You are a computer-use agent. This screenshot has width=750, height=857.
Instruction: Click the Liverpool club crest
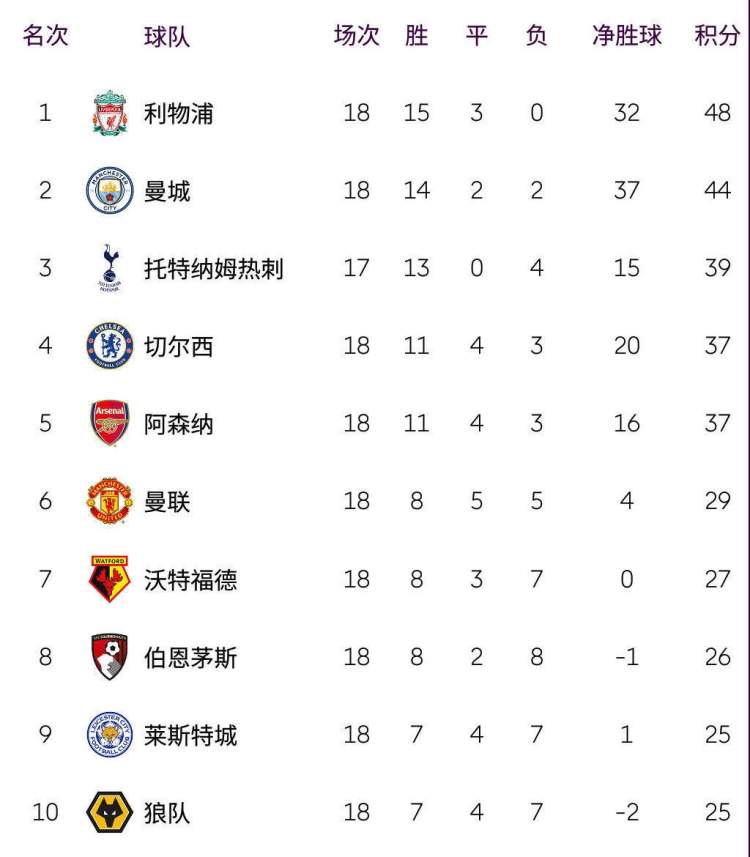tap(110, 113)
